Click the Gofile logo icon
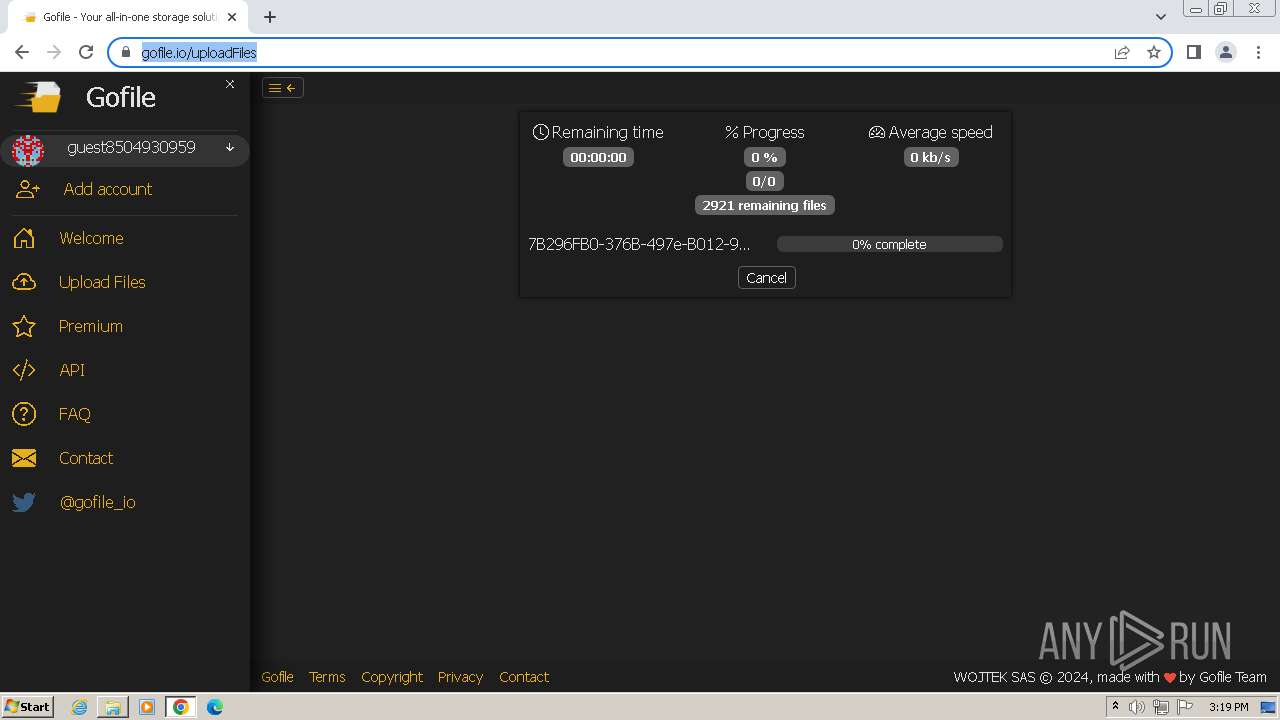1280x720 pixels. click(38, 97)
